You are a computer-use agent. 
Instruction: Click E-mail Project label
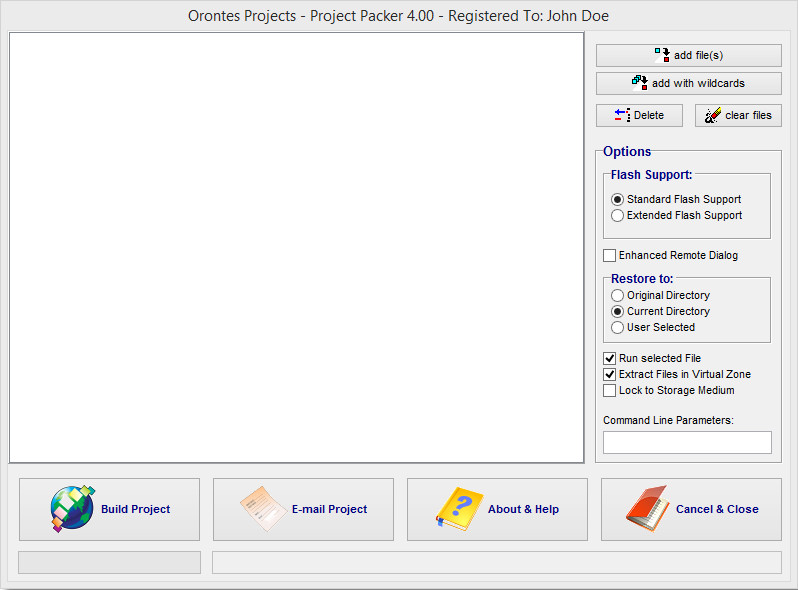coord(329,509)
